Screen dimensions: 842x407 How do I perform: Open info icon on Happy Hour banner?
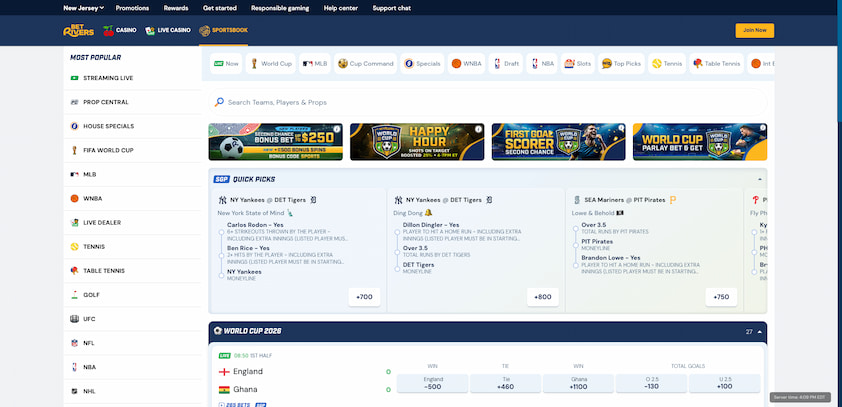pyautogui.click(x=478, y=129)
